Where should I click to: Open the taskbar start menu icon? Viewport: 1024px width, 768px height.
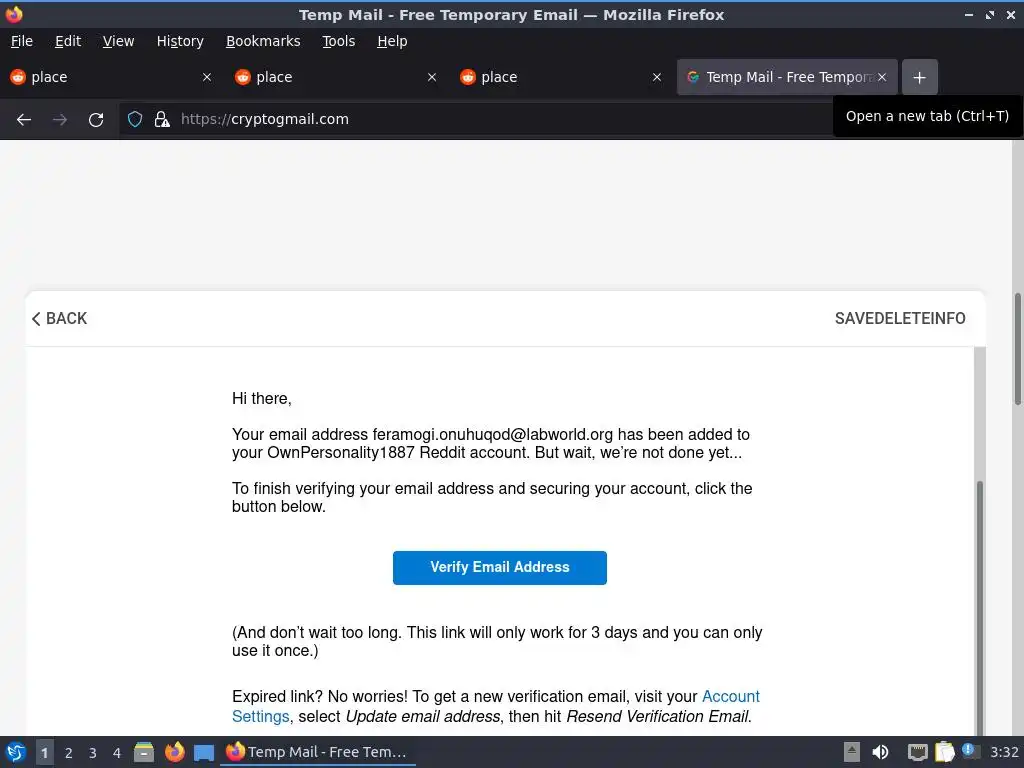pos(15,752)
